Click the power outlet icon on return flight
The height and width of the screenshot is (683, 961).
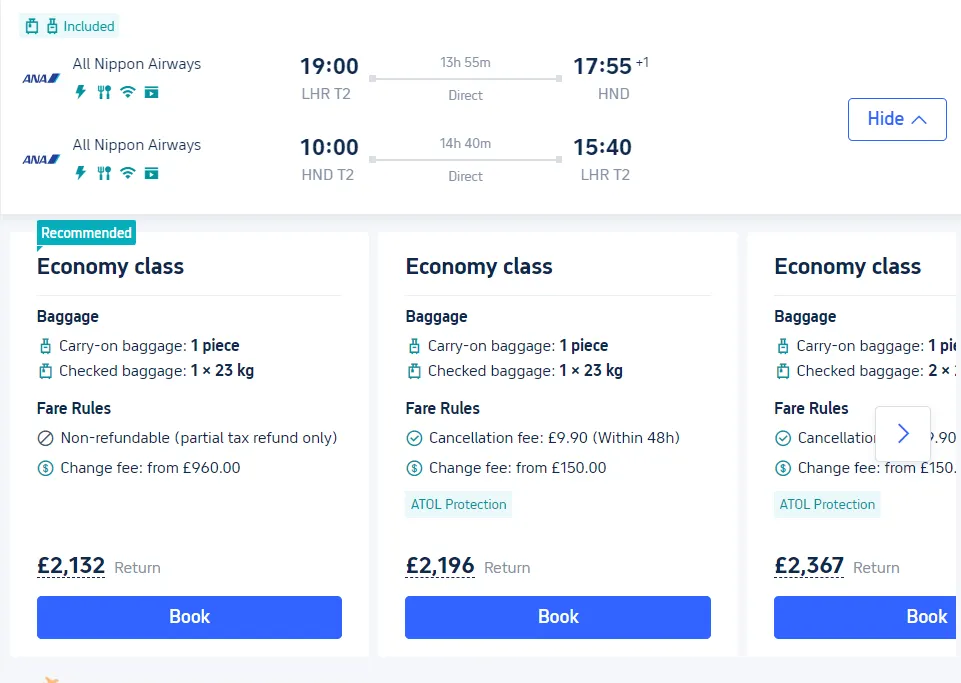pyautogui.click(x=80, y=173)
